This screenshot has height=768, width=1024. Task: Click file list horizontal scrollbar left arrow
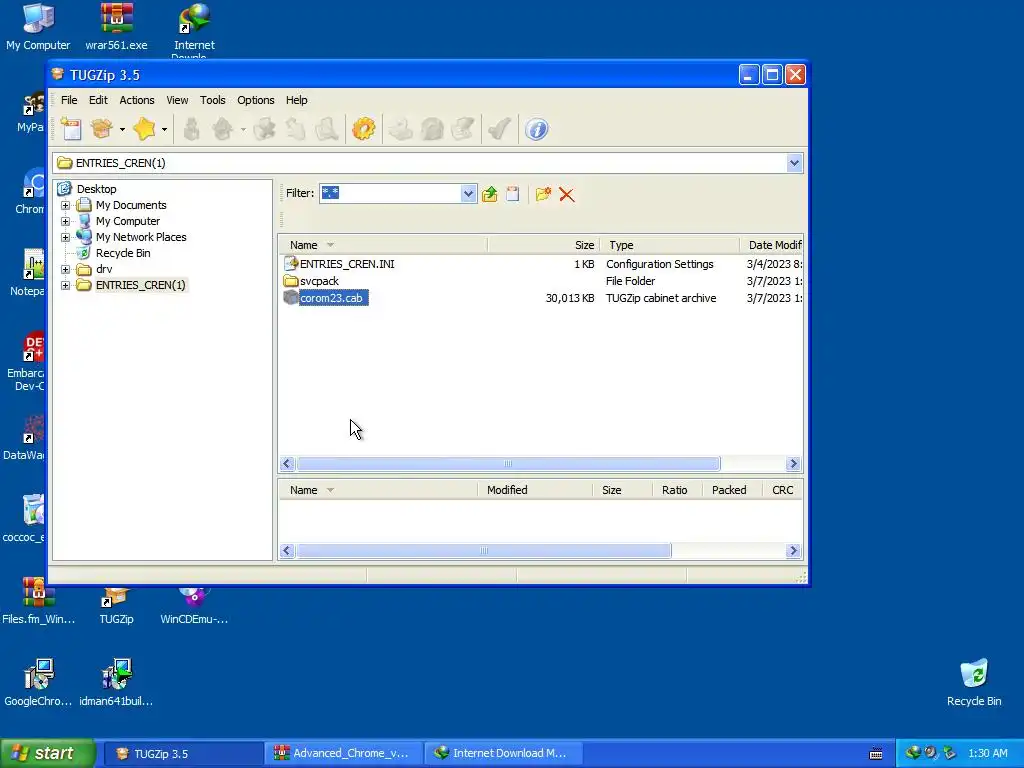pyautogui.click(x=287, y=464)
